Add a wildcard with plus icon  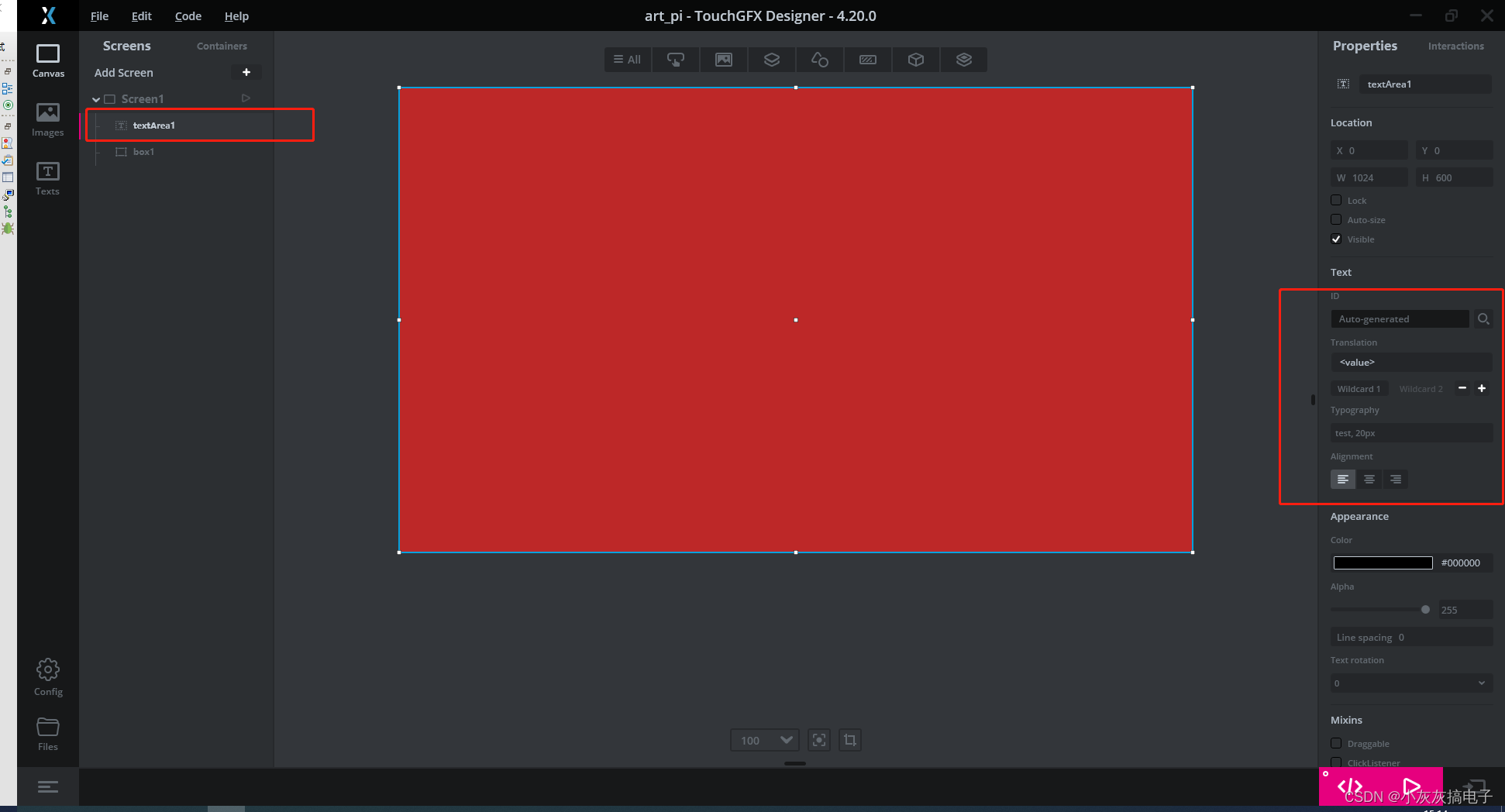coord(1482,388)
